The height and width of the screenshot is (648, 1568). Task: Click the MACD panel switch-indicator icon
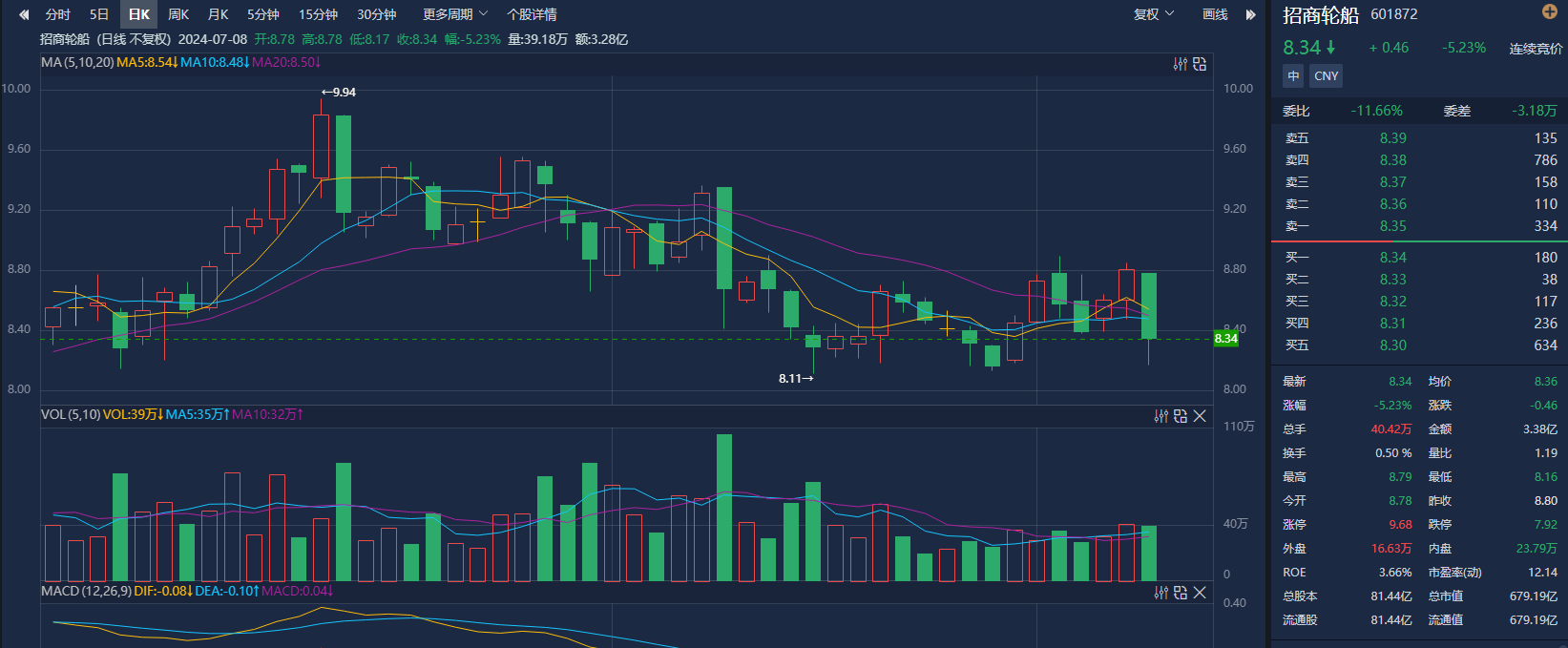pos(1181,593)
